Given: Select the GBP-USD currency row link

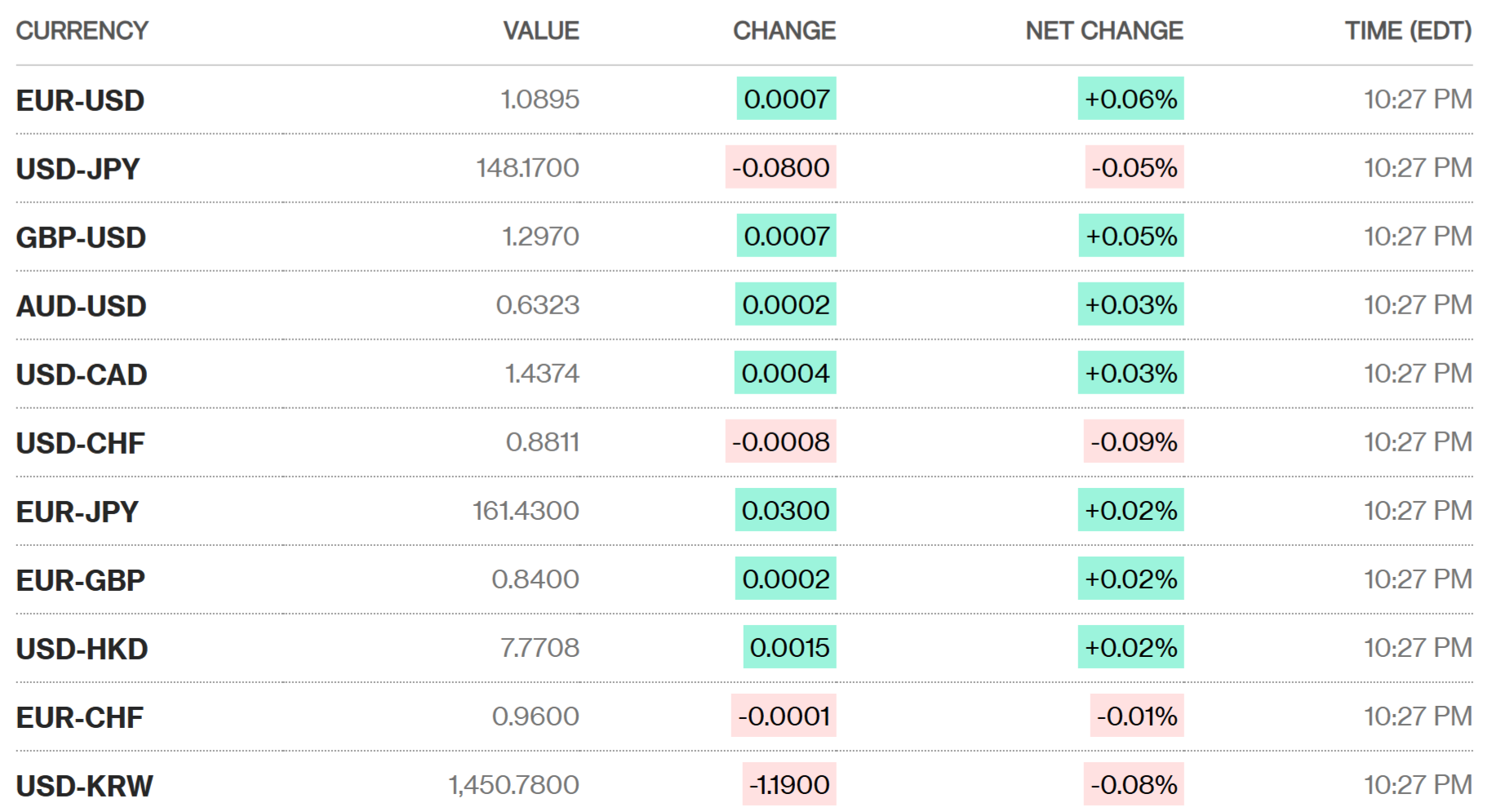Looking at the screenshot, I should [x=81, y=237].
